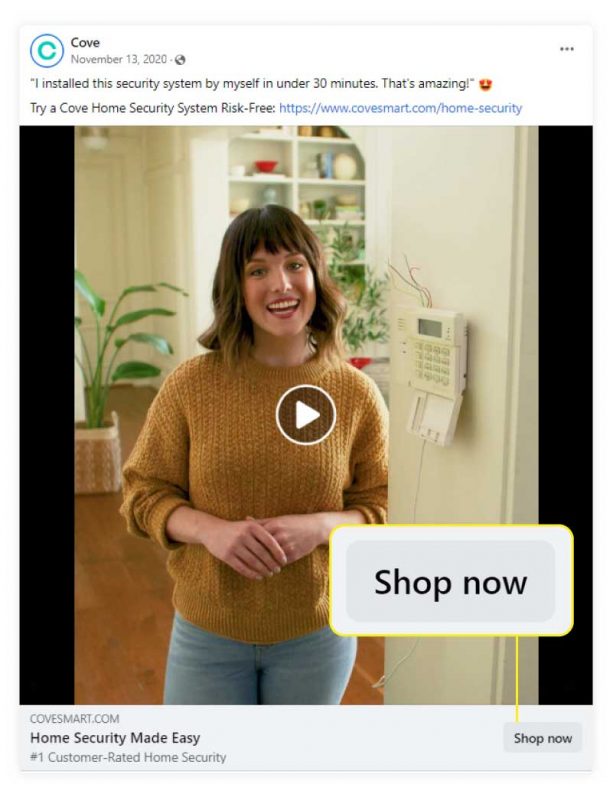
Task: Click the COVESMART.COM domain label
Action: [x=75, y=719]
